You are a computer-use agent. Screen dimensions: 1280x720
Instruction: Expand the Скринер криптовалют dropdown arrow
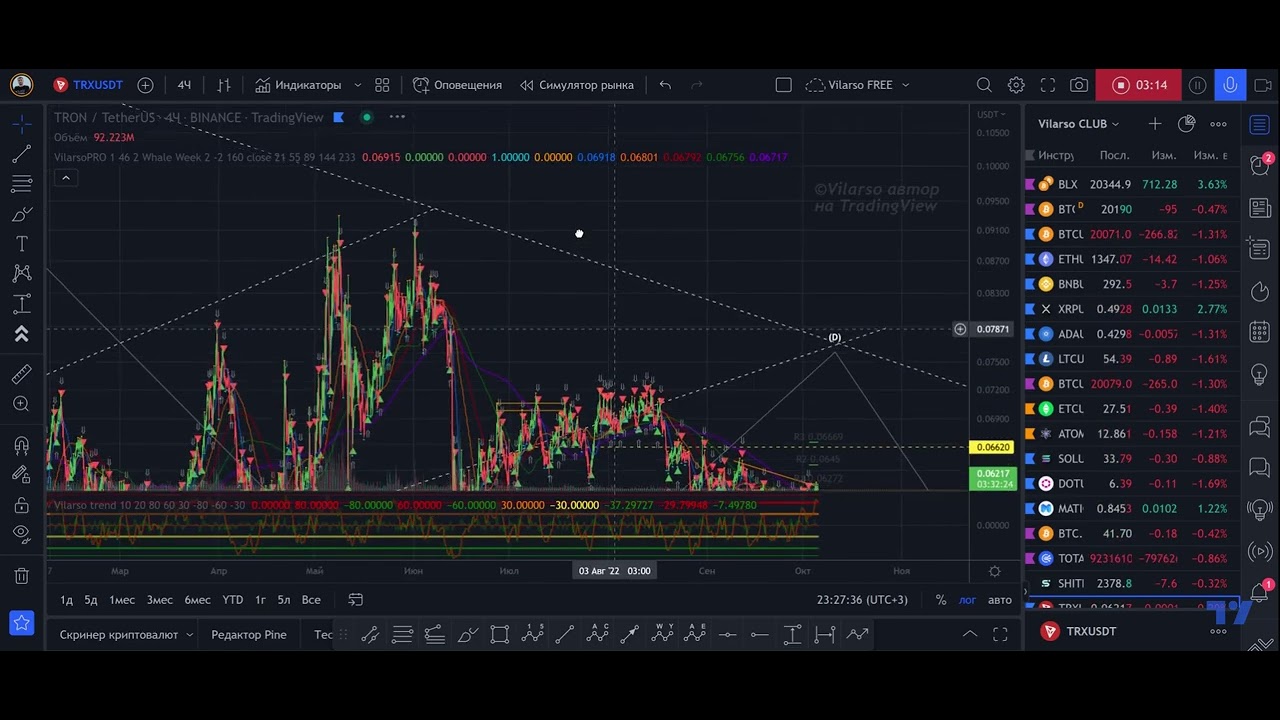coord(189,635)
